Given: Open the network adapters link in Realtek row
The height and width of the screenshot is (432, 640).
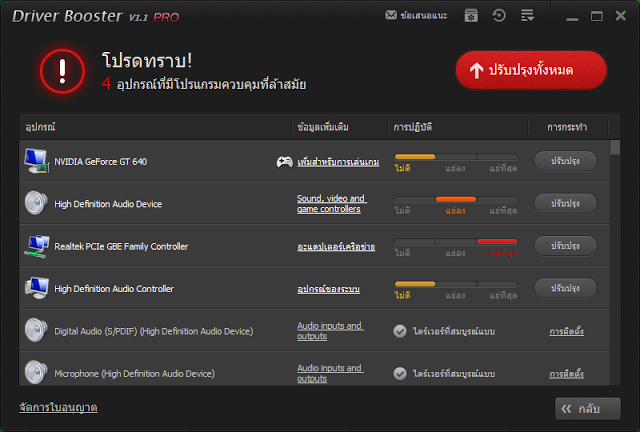Looking at the screenshot, I should click(x=336, y=247).
